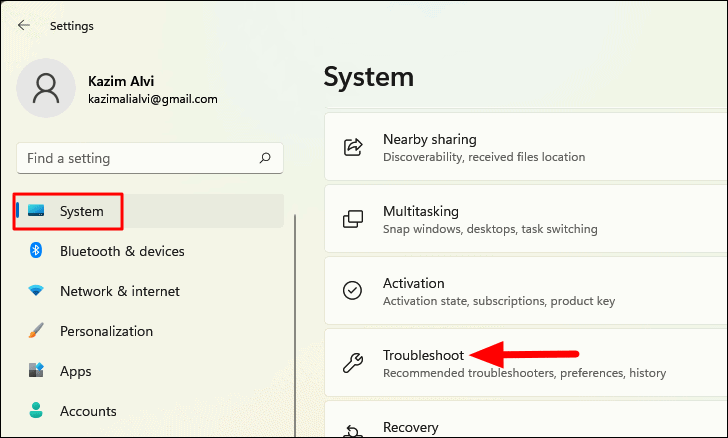Click 'Activation state, subscriptions, product key' text
The height and width of the screenshot is (438, 728).
(499, 301)
